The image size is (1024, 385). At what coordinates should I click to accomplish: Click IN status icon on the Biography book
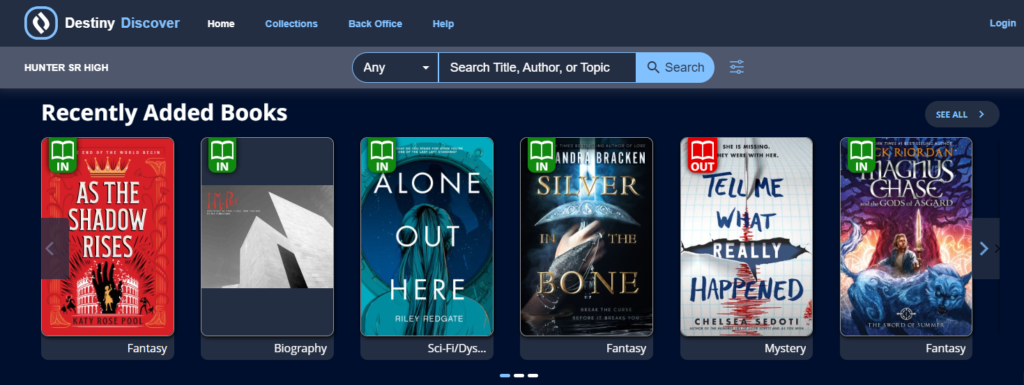(x=223, y=156)
